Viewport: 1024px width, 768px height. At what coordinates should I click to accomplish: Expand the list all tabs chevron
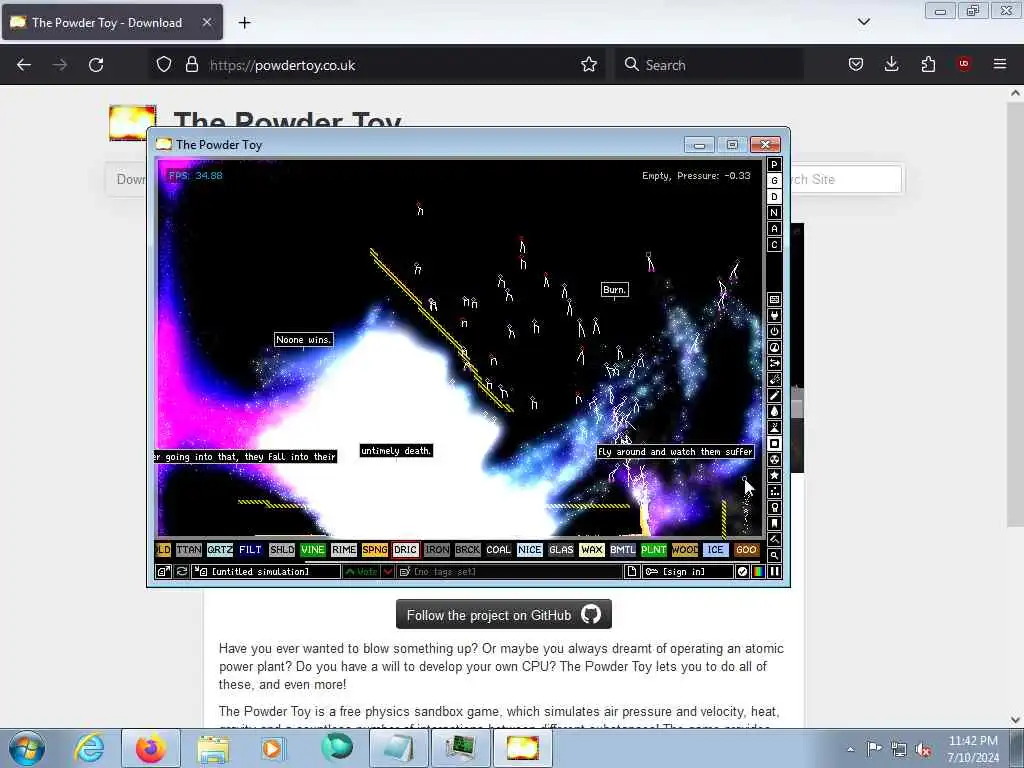(x=864, y=22)
